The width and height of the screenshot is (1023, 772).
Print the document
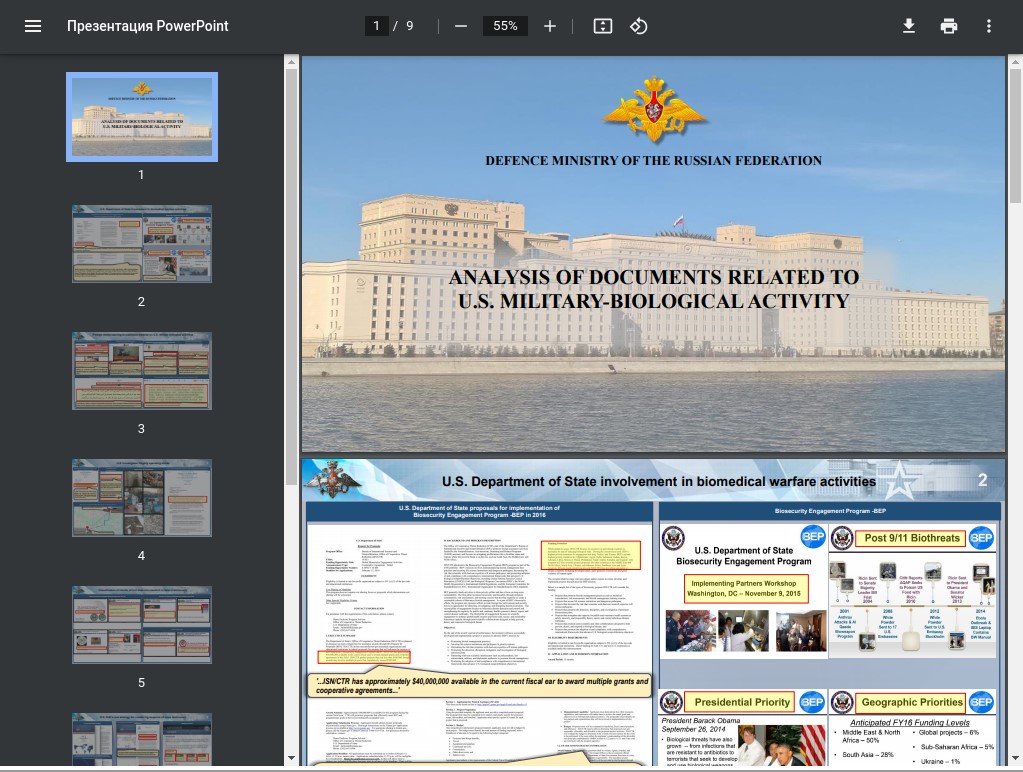(949, 26)
